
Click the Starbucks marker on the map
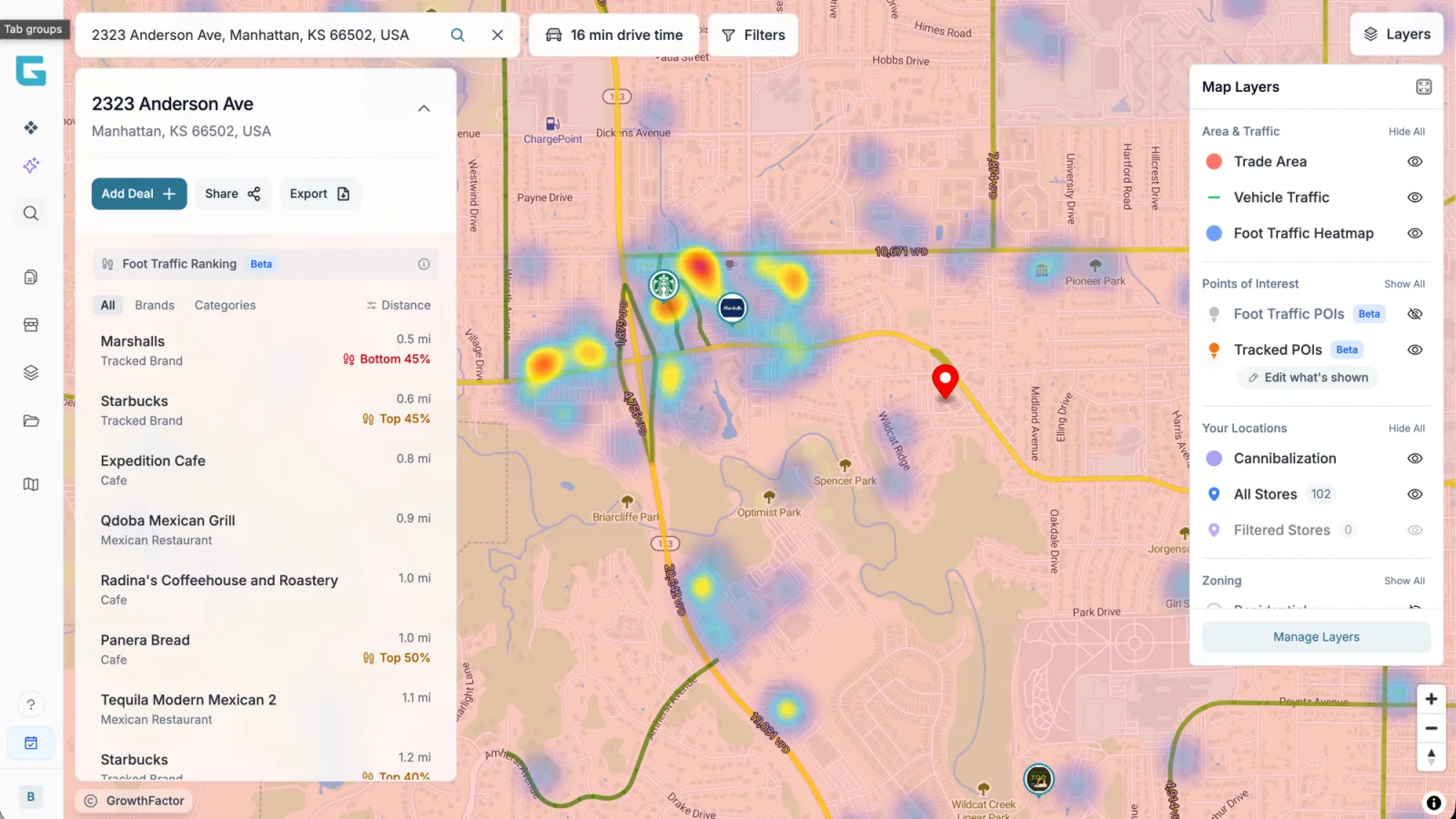pos(663,285)
